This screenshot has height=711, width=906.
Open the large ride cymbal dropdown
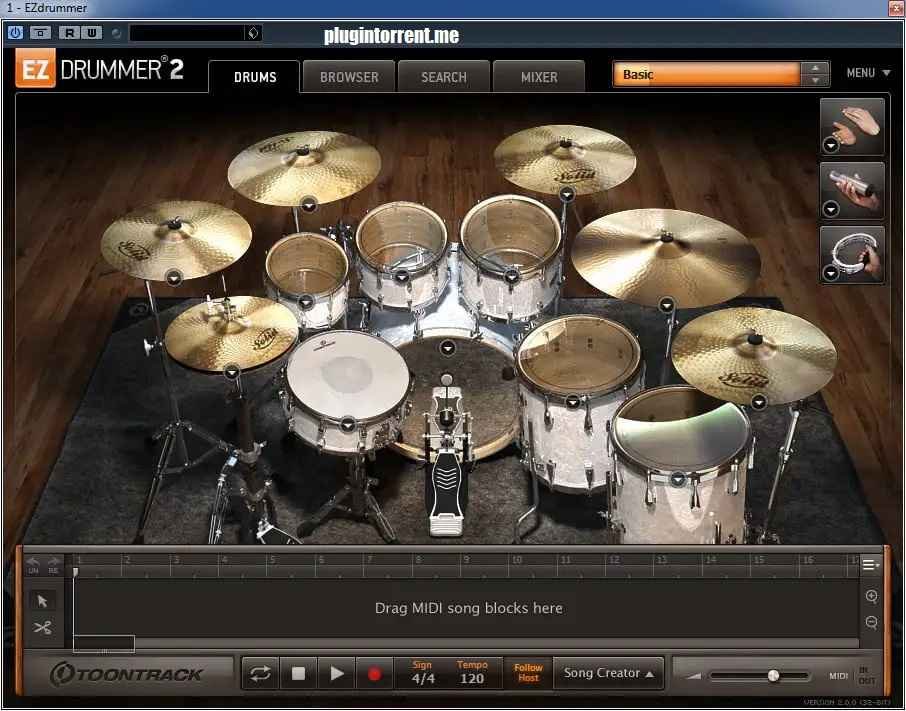pyautogui.click(x=667, y=304)
